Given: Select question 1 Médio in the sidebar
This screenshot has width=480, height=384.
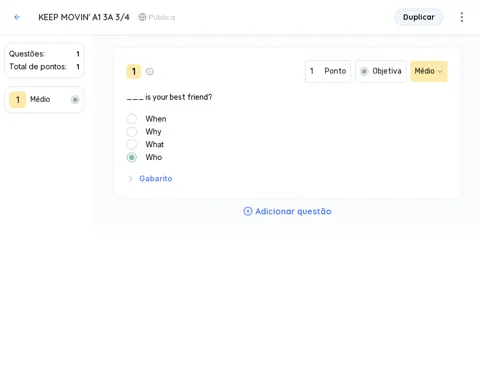Looking at the screenshot, I should [44, 100].
